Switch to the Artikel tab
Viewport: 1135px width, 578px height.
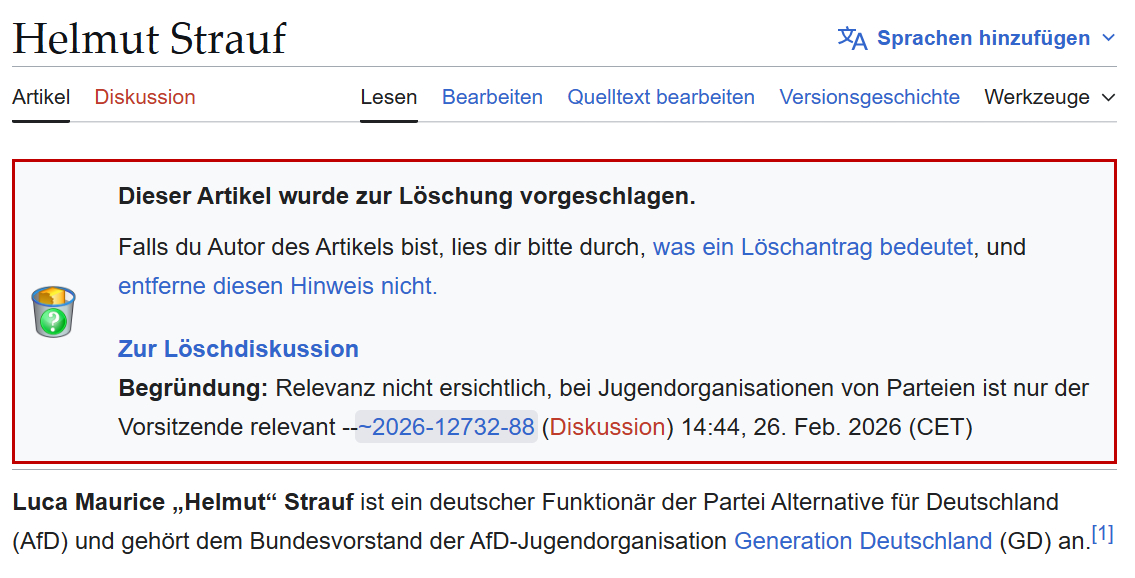point(41,97)
